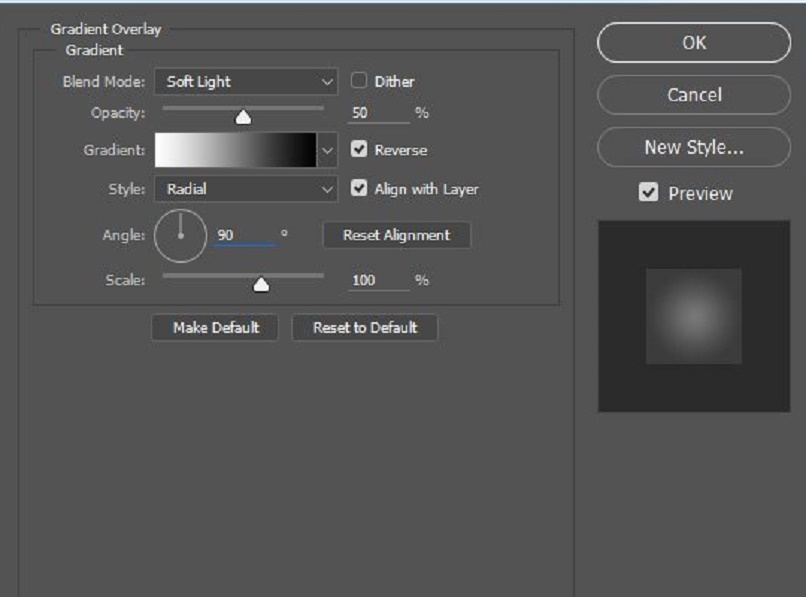Click Reset to Default button
Image resolution: width=806 pixels, height=597 pixels.
(x=365, y=328)
